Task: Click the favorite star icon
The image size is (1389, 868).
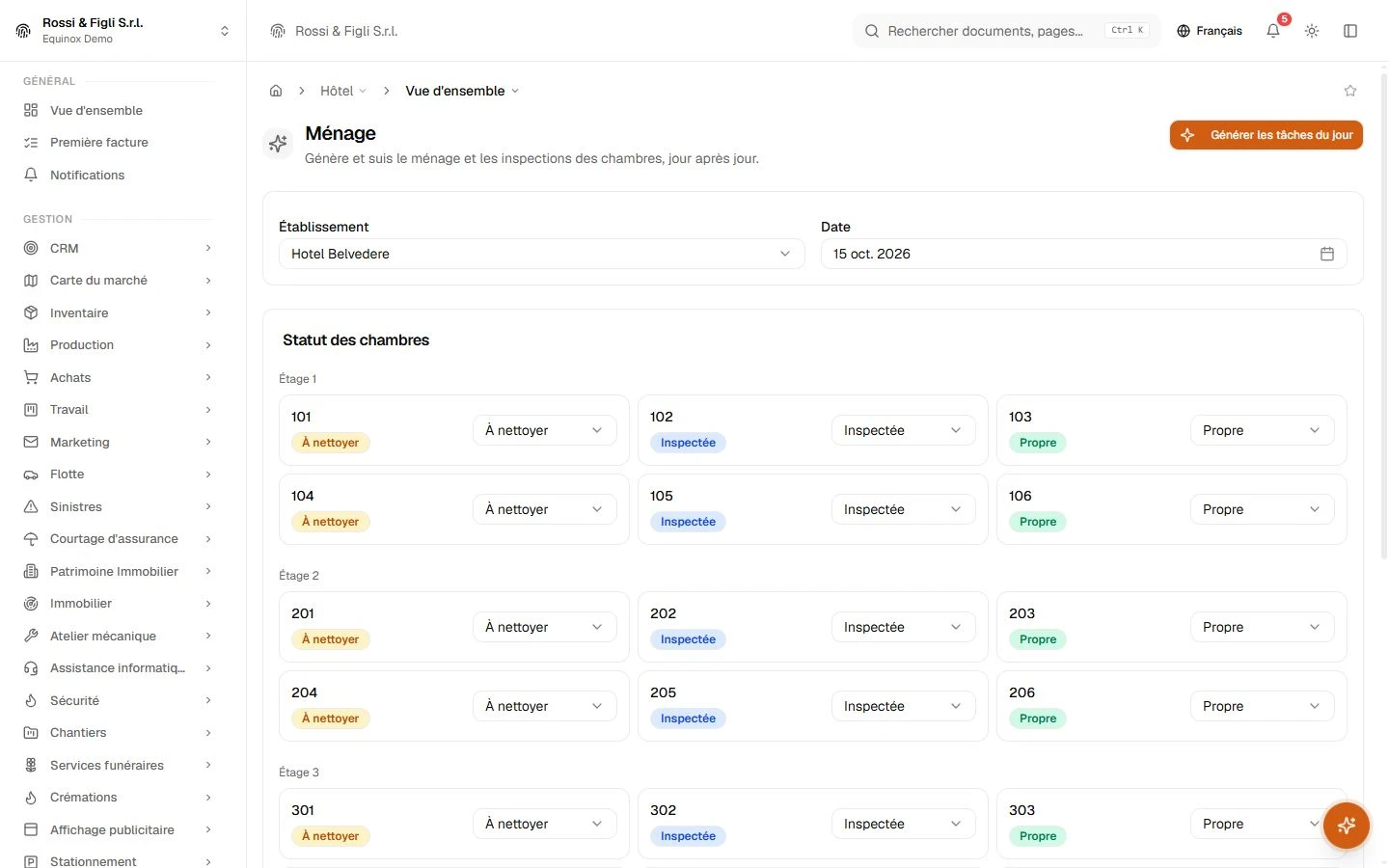Action: click(1350, 91)
